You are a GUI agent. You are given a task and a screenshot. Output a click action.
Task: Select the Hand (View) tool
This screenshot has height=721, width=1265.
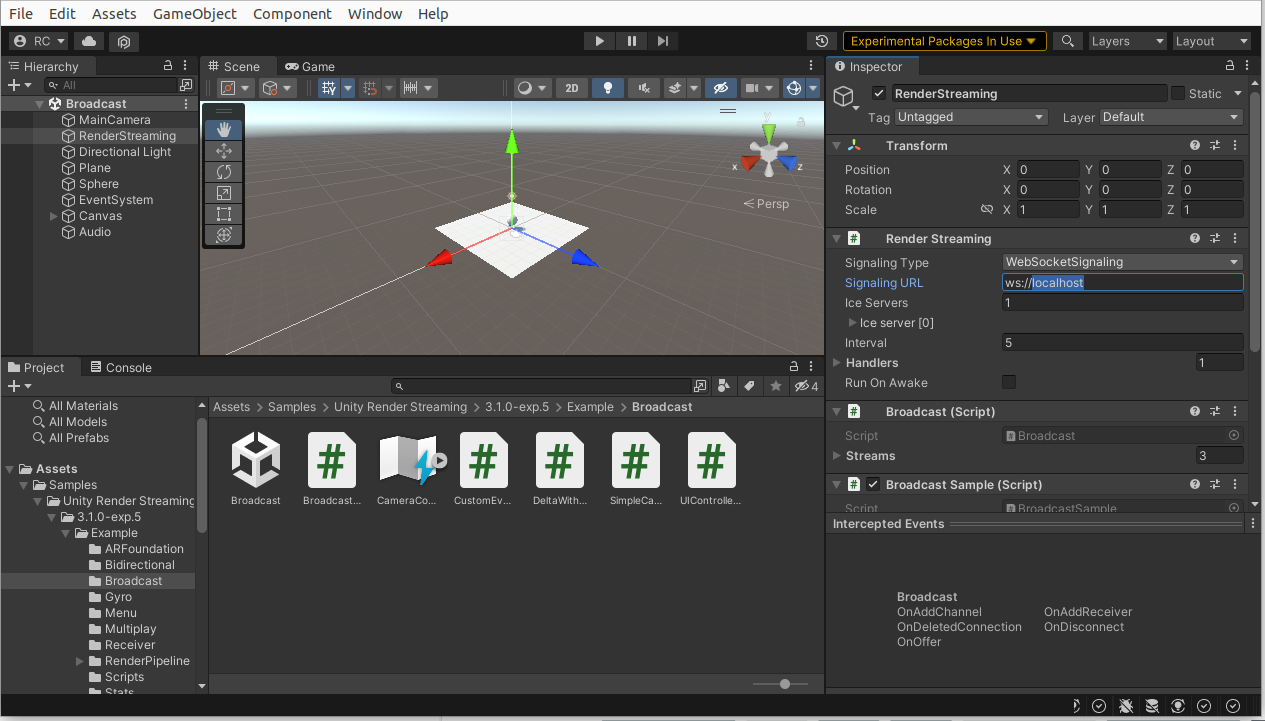(x=224, y=130)
